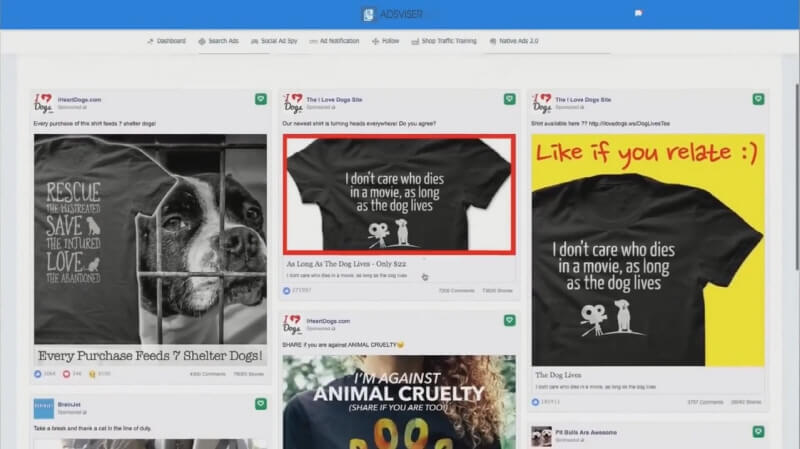Viewport: 800px width, 449px height.
Task: Open Pit Bulls Are Awesome page name
Action: click(586, 433)
